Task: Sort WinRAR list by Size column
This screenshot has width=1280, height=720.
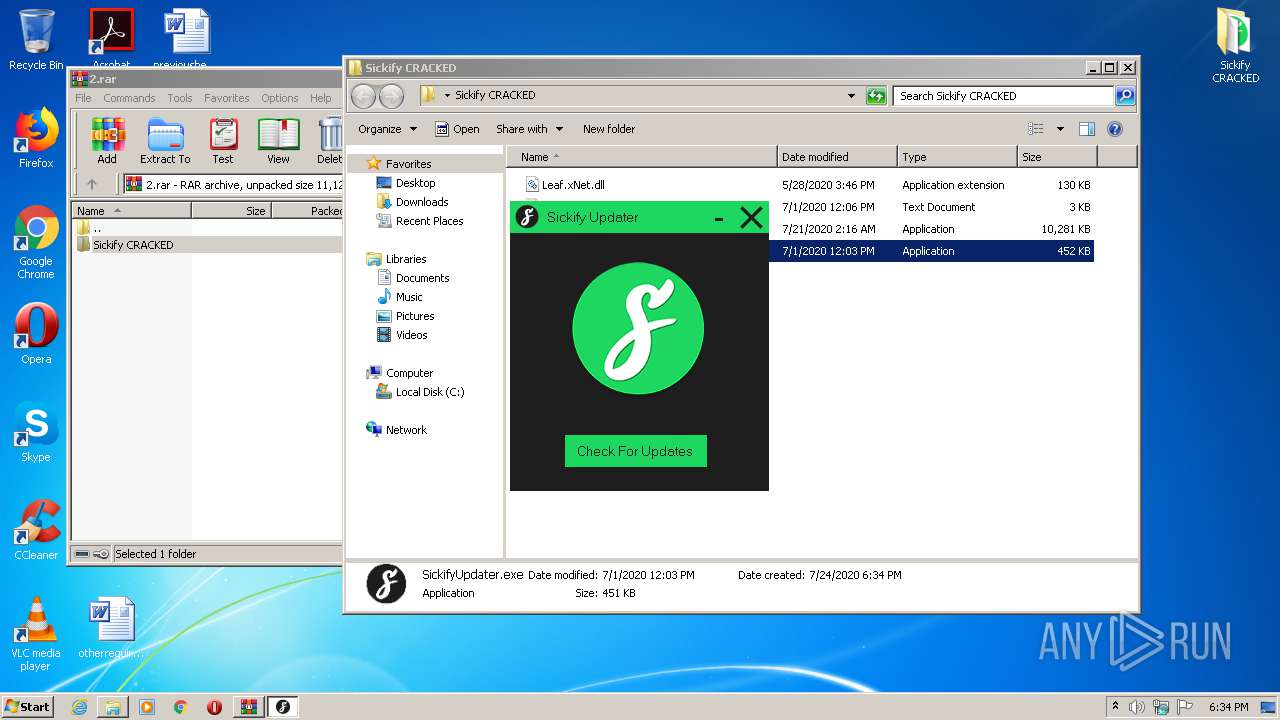Action: [x=231, y=211]
